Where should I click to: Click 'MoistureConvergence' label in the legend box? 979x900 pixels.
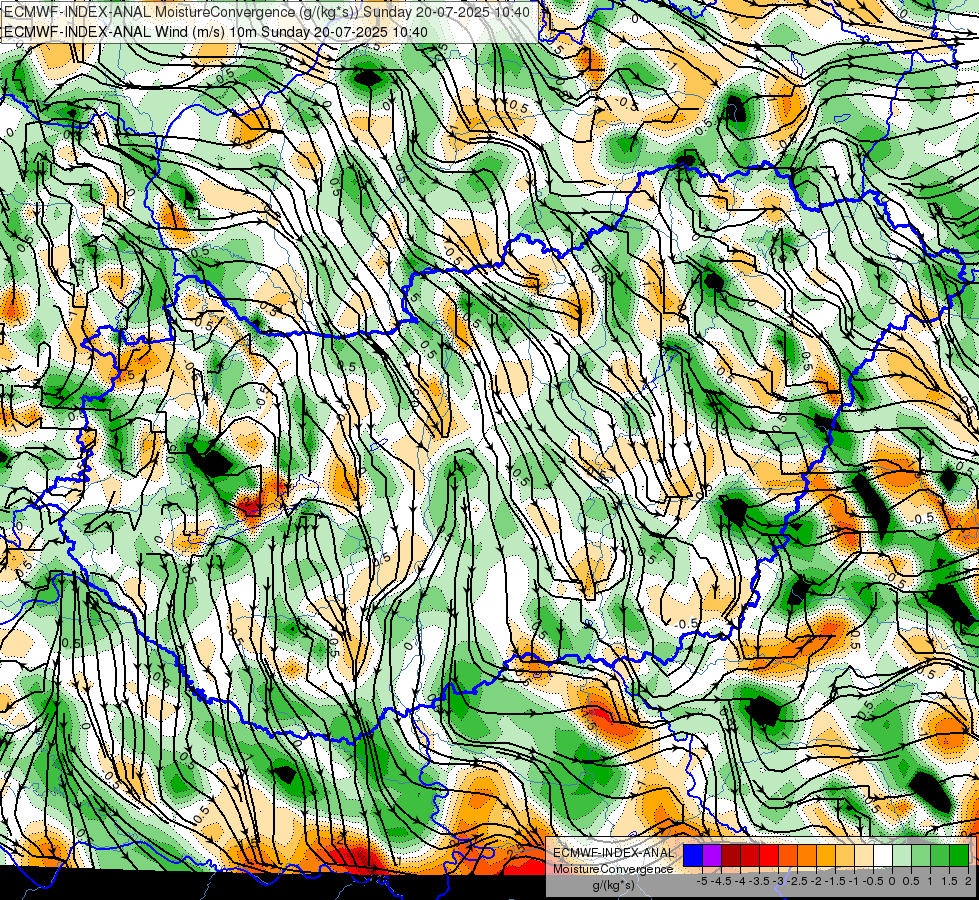(613, 869)
